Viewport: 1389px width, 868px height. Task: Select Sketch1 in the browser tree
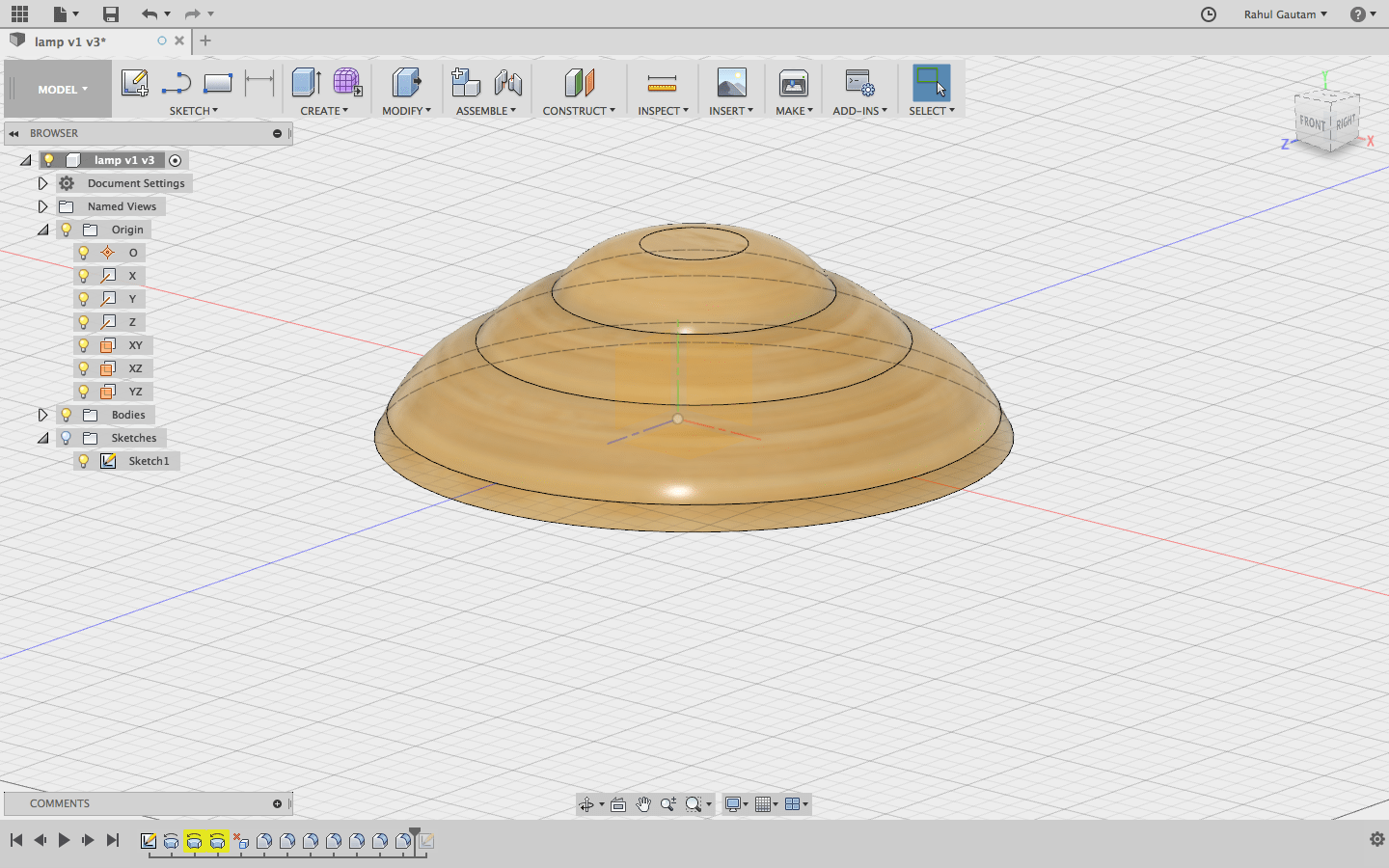[149, 461]
